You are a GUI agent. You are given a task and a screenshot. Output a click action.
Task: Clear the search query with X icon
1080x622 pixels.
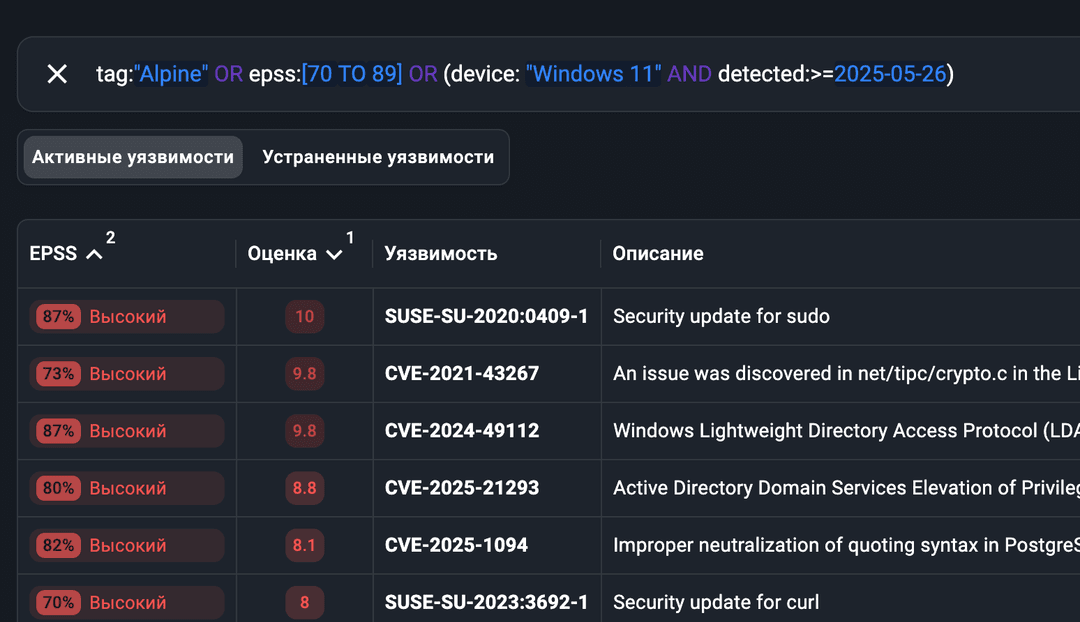coord(57,74)
